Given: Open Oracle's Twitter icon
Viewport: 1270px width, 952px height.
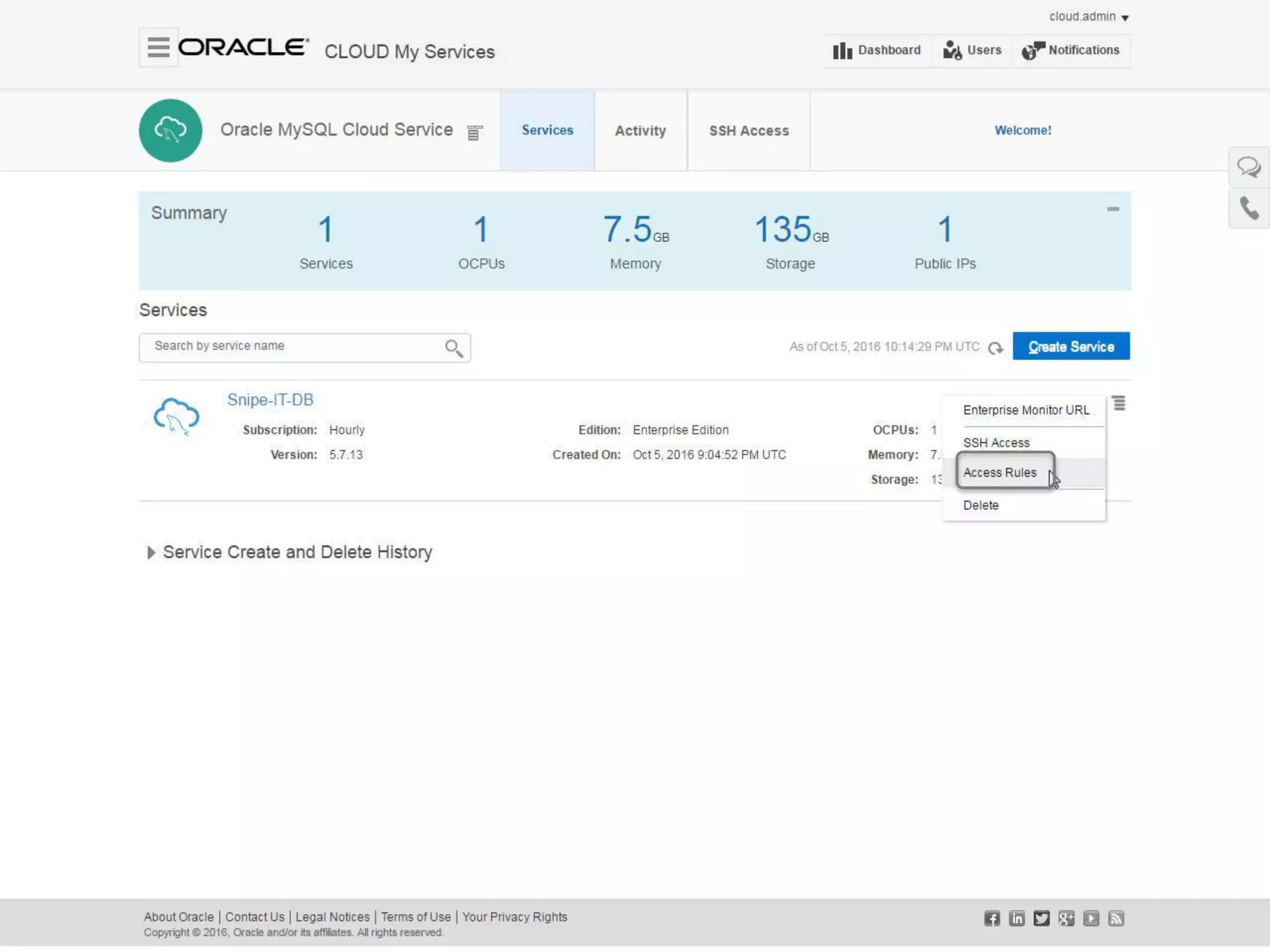Looking at the screenshot, I should click(1042, 919).
